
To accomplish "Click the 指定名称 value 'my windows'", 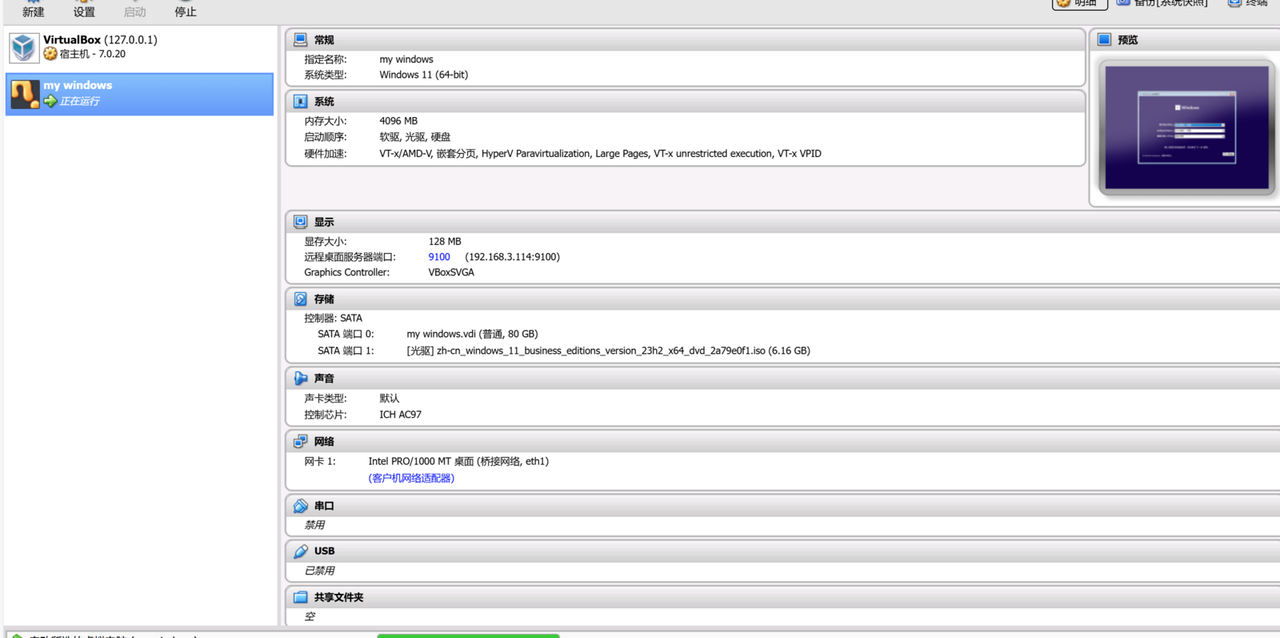I will (x=406, y=59).
